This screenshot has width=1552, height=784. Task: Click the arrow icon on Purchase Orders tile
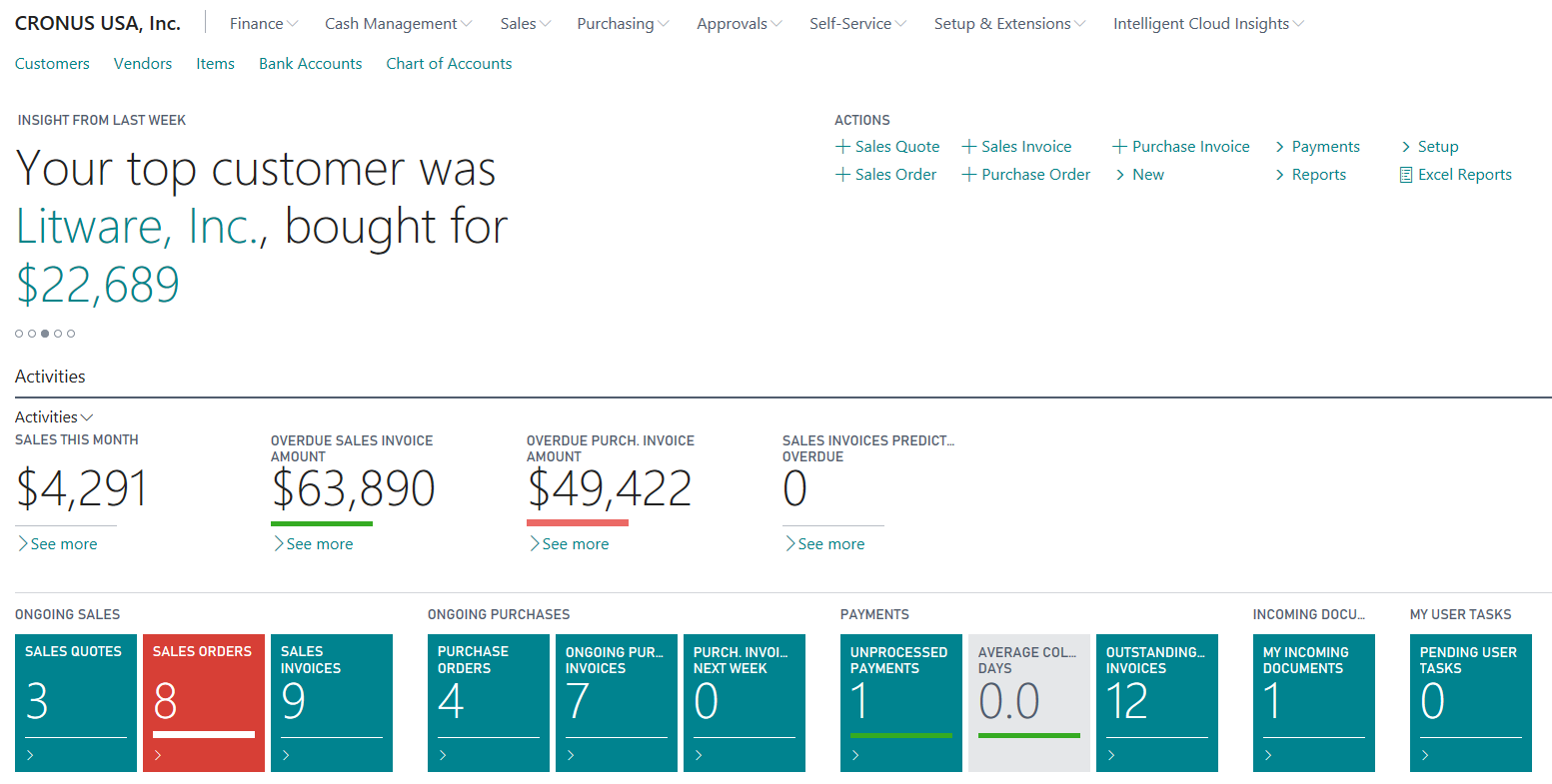click(443, 756)
